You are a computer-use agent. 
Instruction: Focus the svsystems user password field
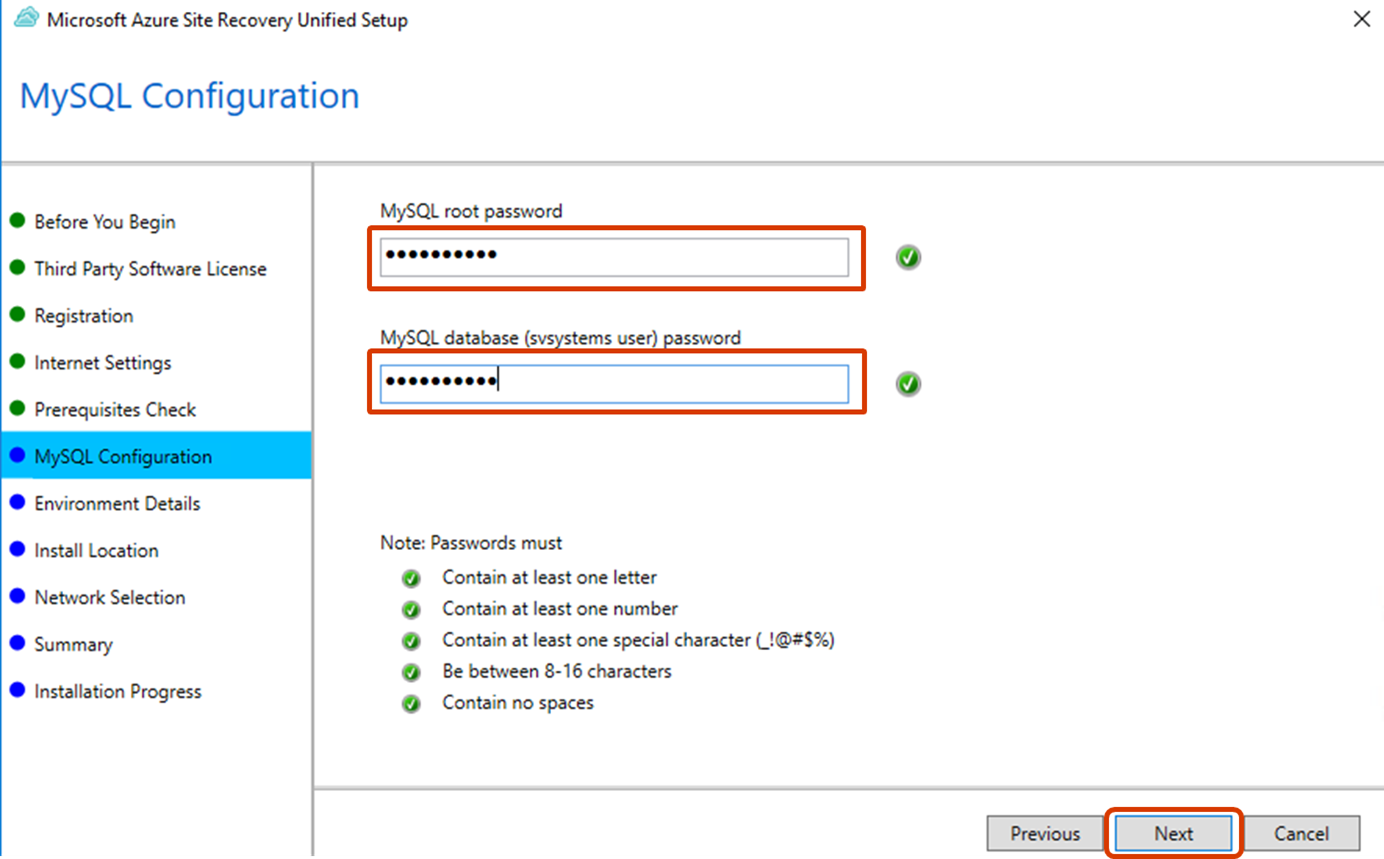[614, 384]
